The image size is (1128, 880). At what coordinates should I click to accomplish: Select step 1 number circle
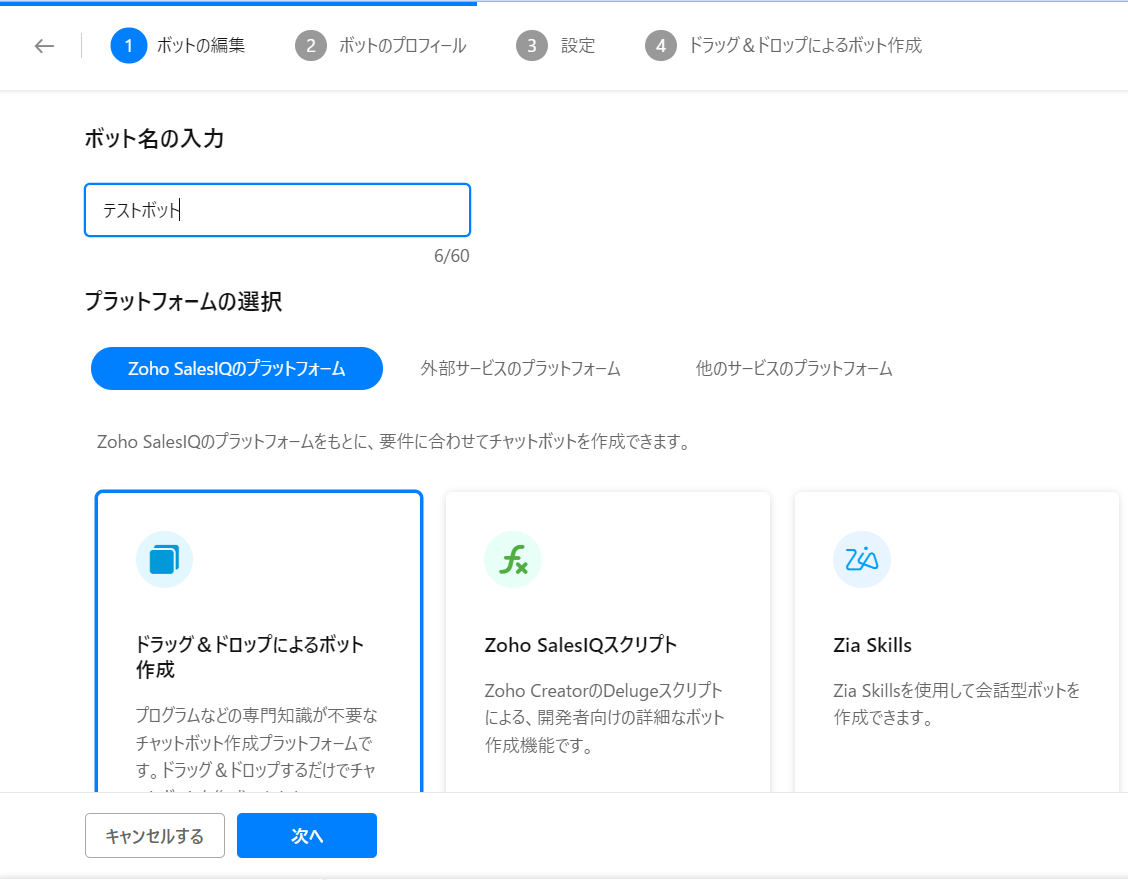pos(129,45)
